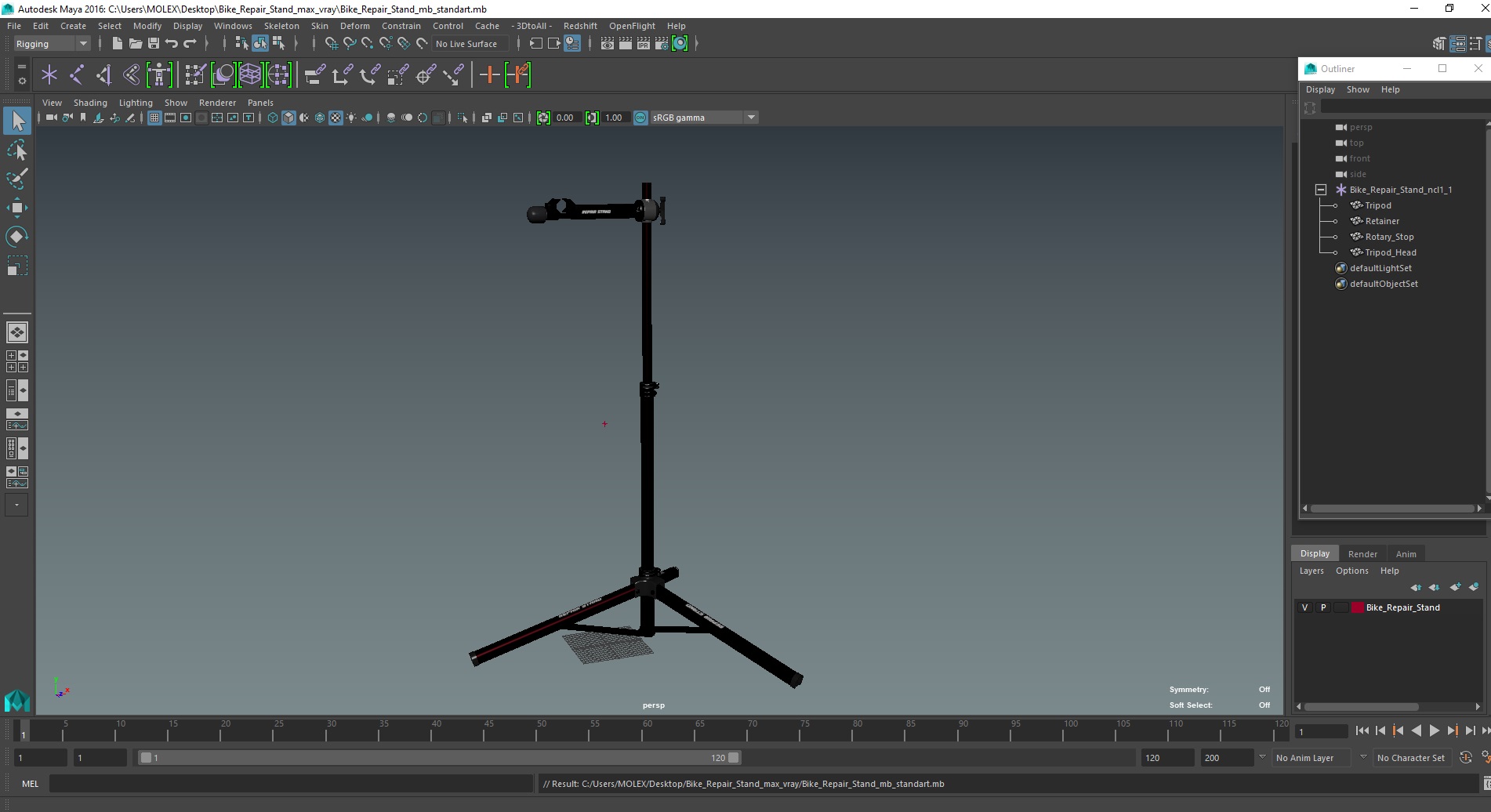The height and width of the screenshot is (812, 1491).
Task: Click the Set Key shelf icon
Action: (490, 75)
